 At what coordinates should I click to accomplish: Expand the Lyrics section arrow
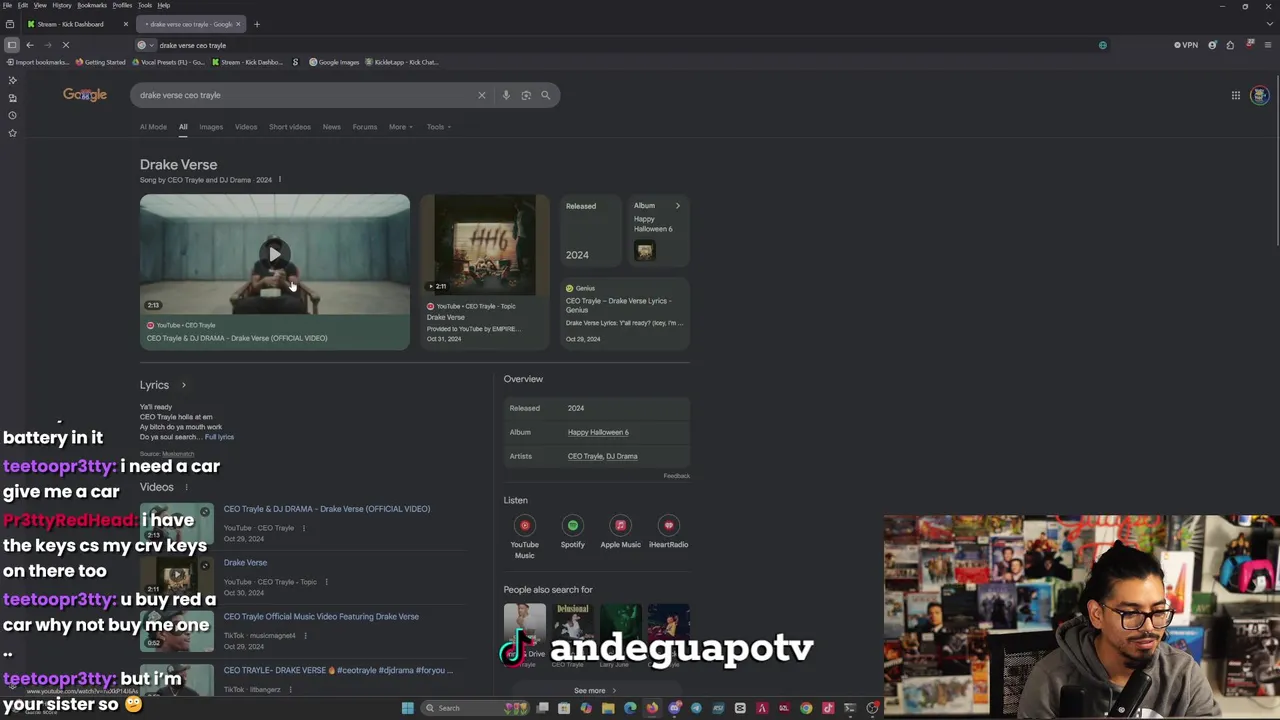[183, 385]
